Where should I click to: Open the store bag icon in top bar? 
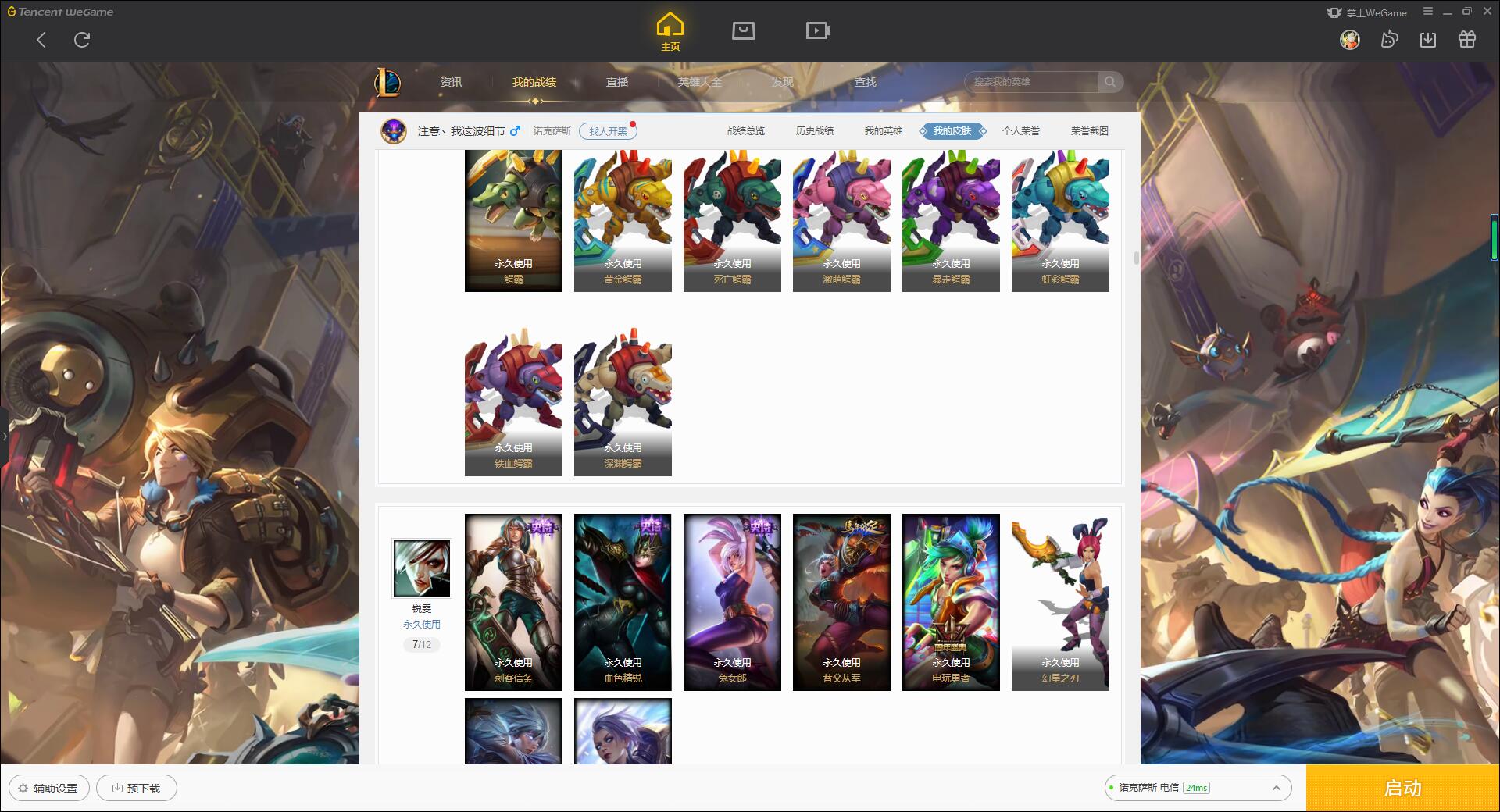pyautogui.click(x=743, y=30)
